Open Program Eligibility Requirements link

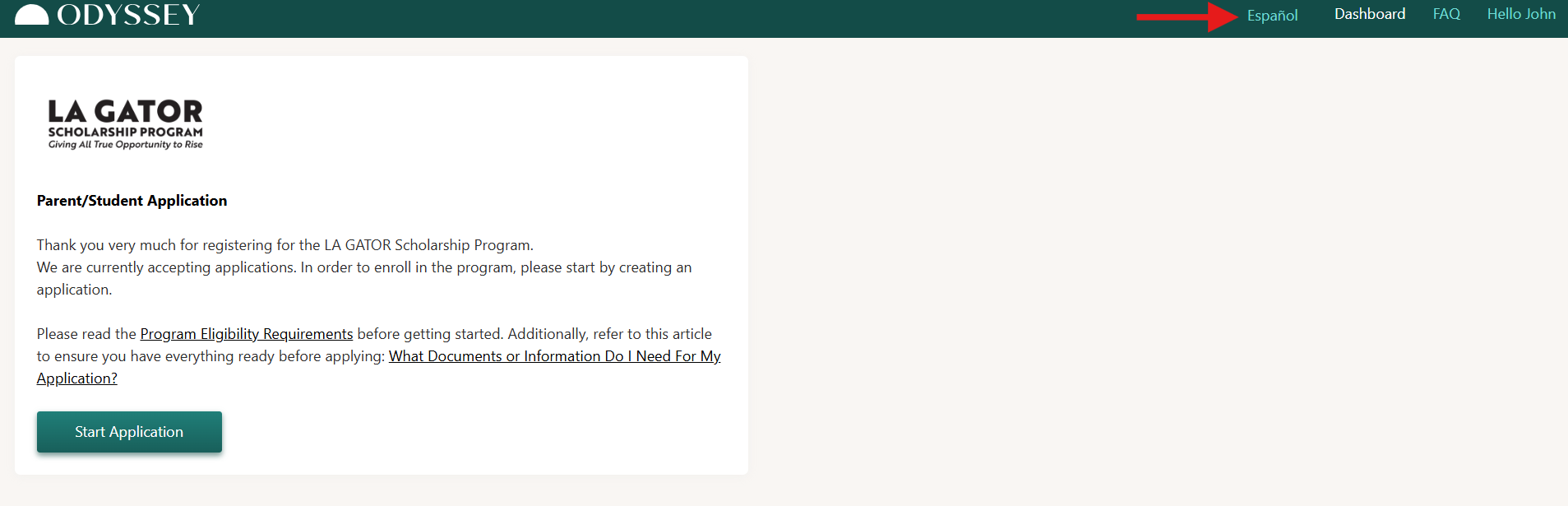click(247, 334)
